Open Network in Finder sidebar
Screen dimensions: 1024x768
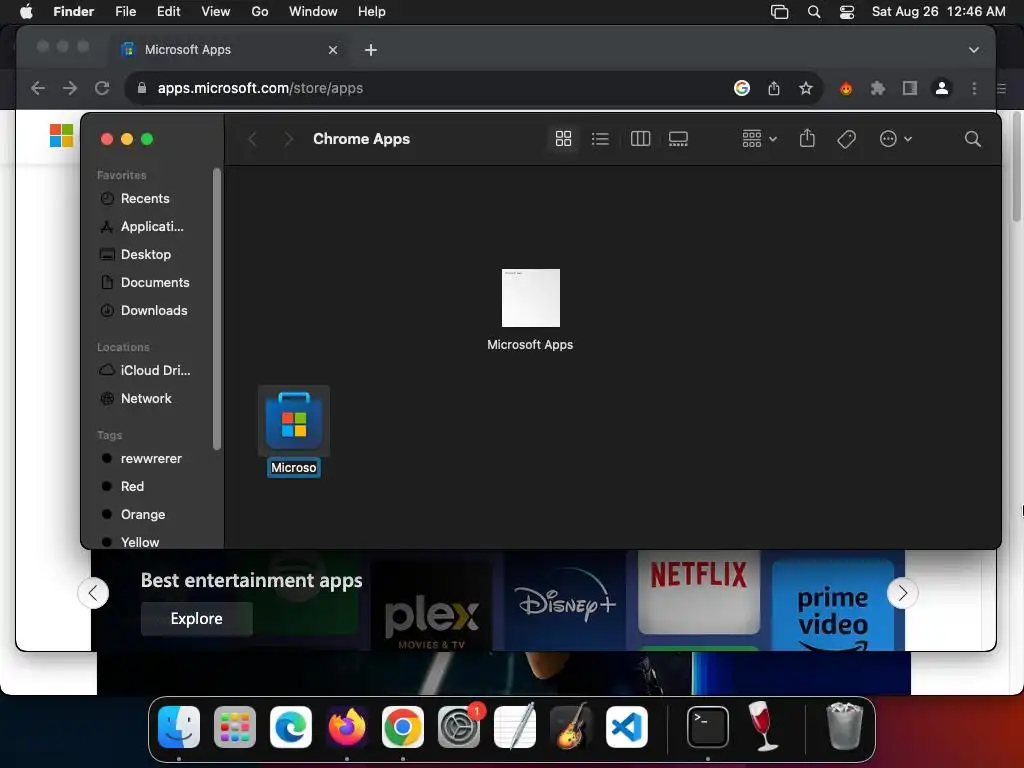(x=146, y=398)
